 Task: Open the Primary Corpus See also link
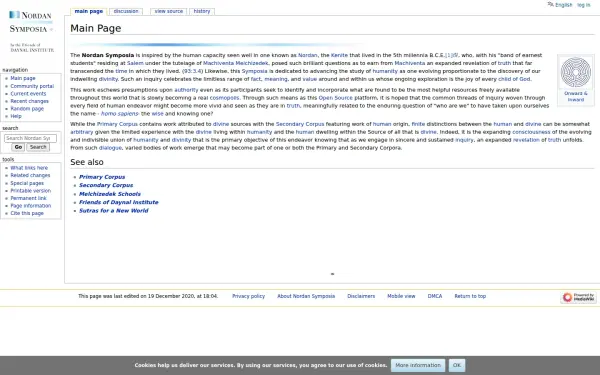102,177
